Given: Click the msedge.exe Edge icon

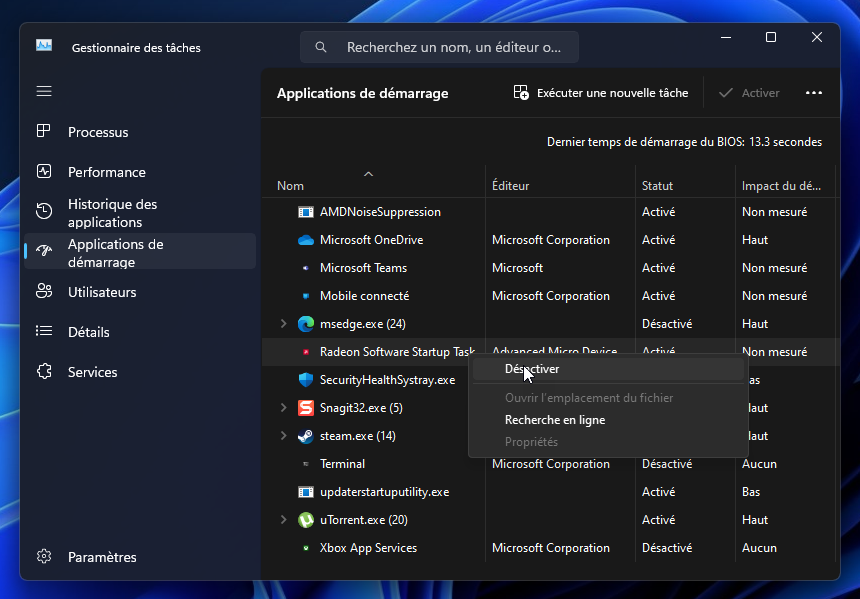Looking at the screenshot, I should [305, 324].
